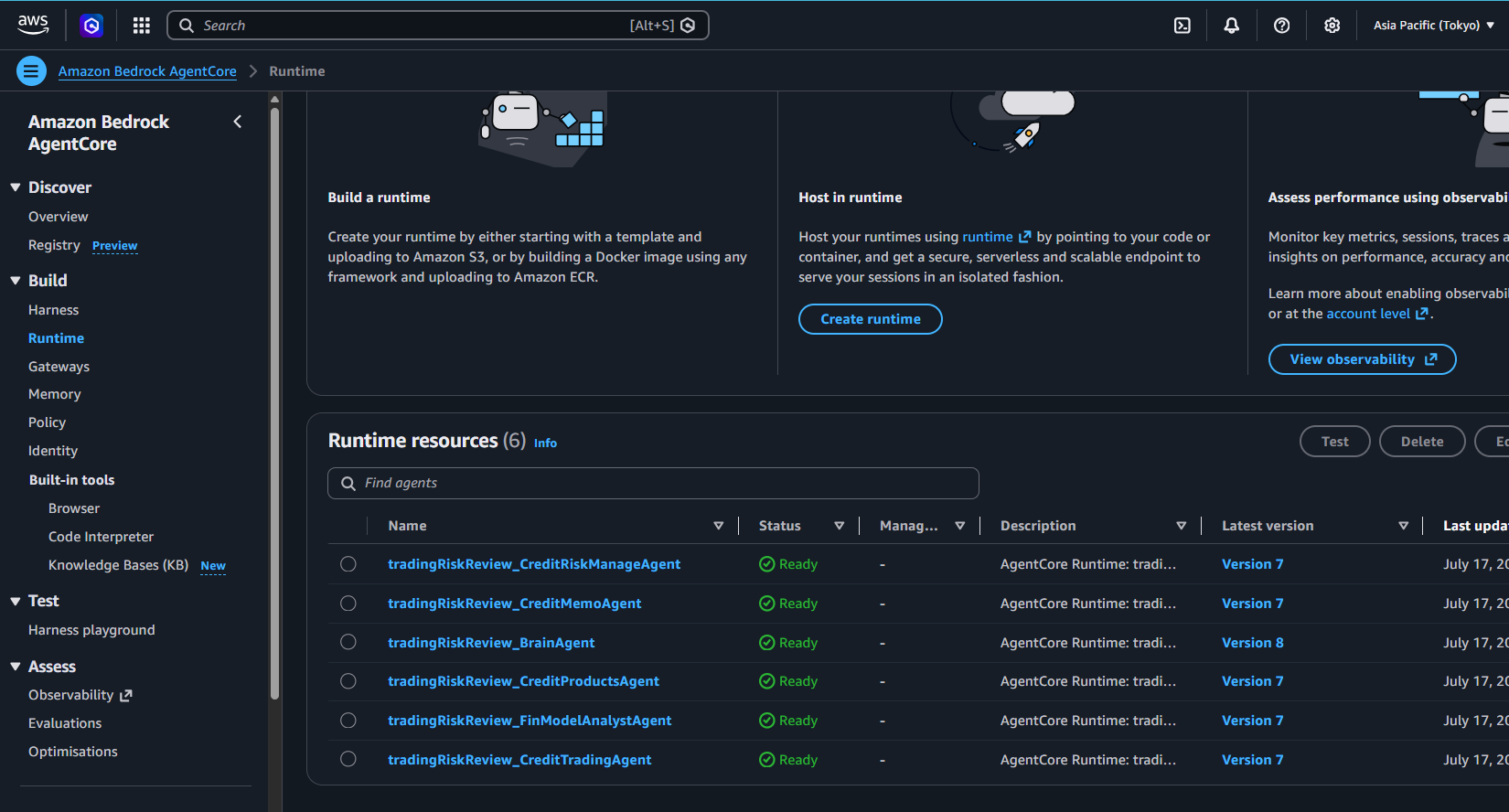This screenshot has height=812, width=1509.
Task: Open Observability in the sidebar
Action: [80, 695]
